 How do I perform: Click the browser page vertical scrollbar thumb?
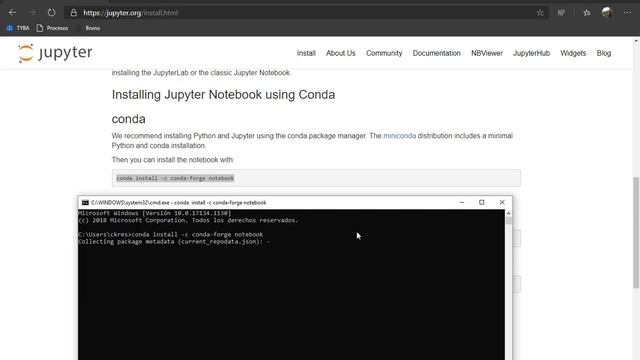coord(636,233)
